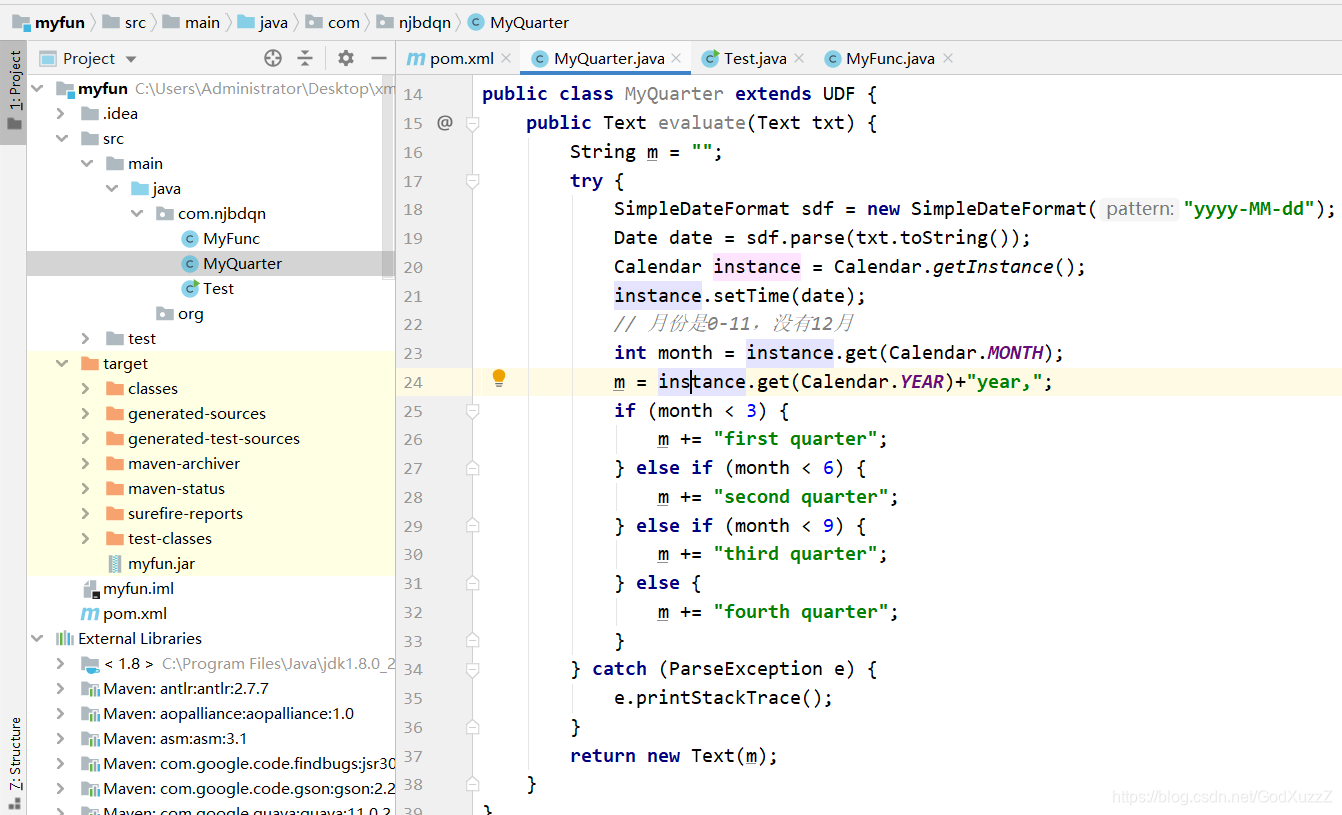
Task: Click myfun in the breadcrumb bar
Action: (x=48, y=22)
